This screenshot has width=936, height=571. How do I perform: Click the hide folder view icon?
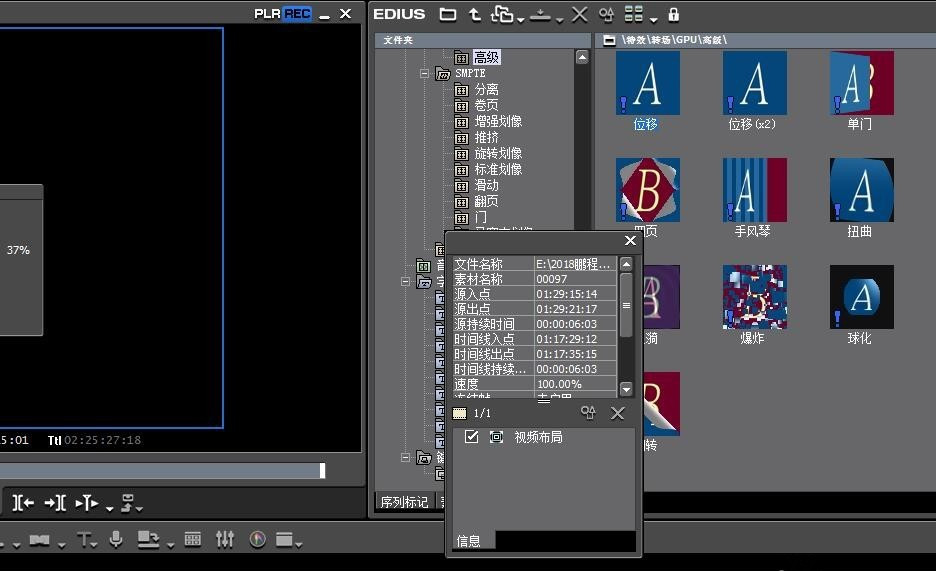[x=448, y=14]
